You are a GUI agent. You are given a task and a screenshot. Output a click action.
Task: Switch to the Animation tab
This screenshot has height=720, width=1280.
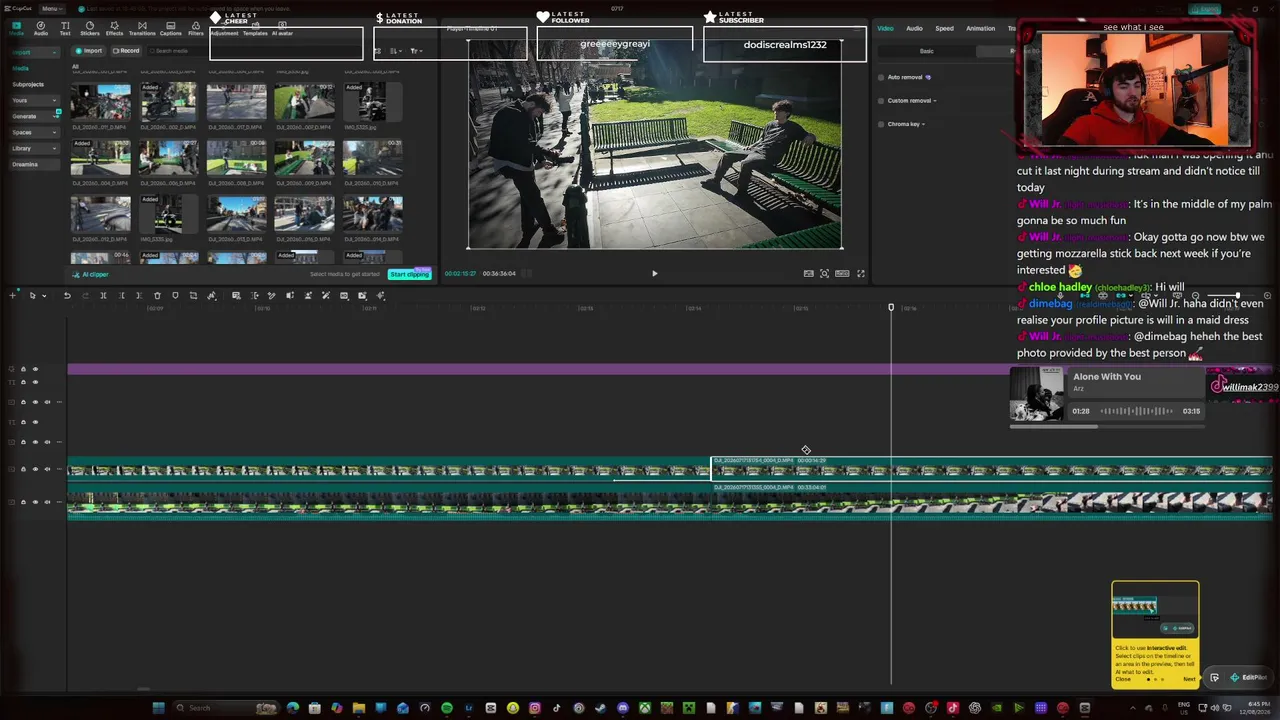tap(981, 28)
